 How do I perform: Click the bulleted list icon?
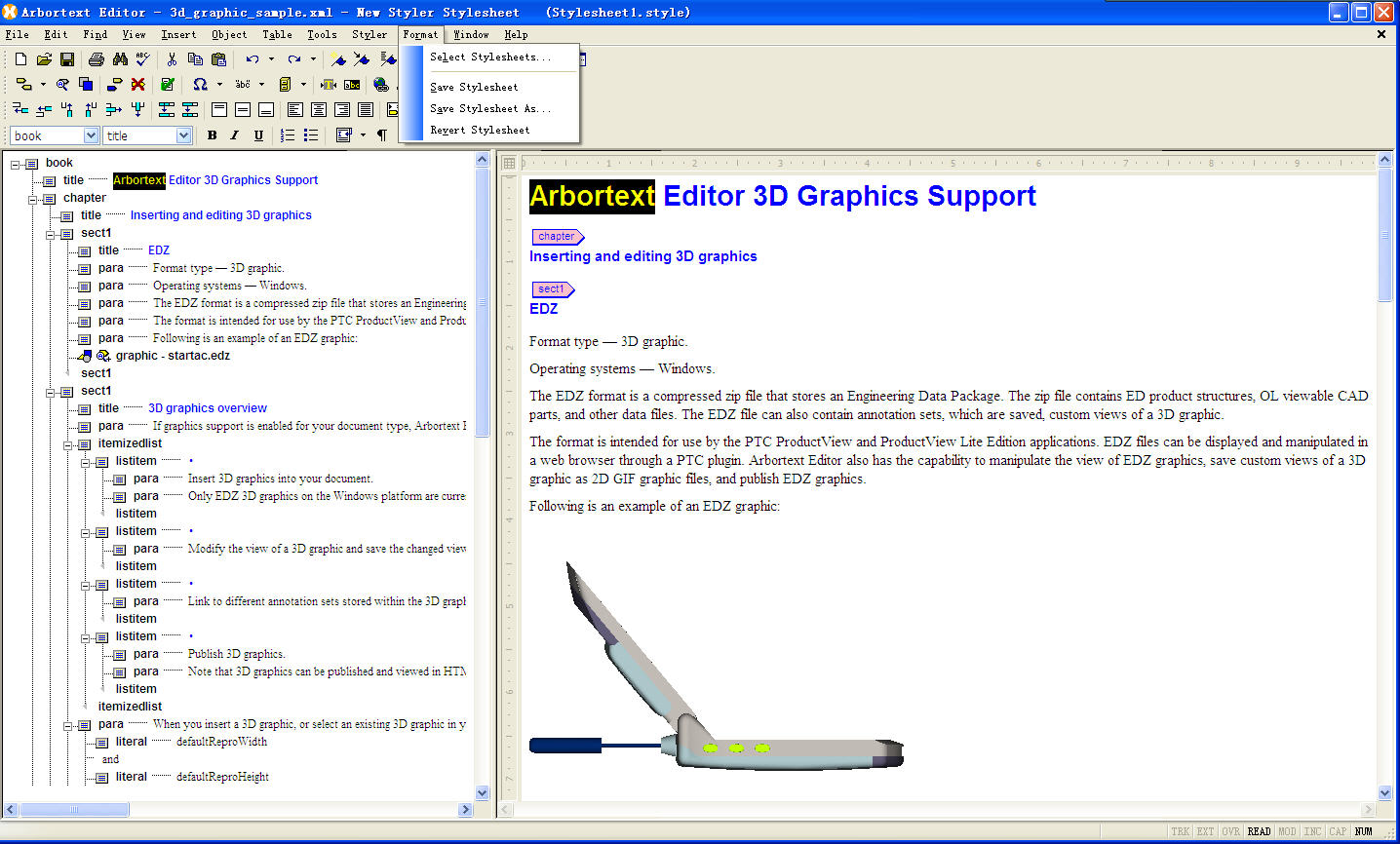(311, 135)
